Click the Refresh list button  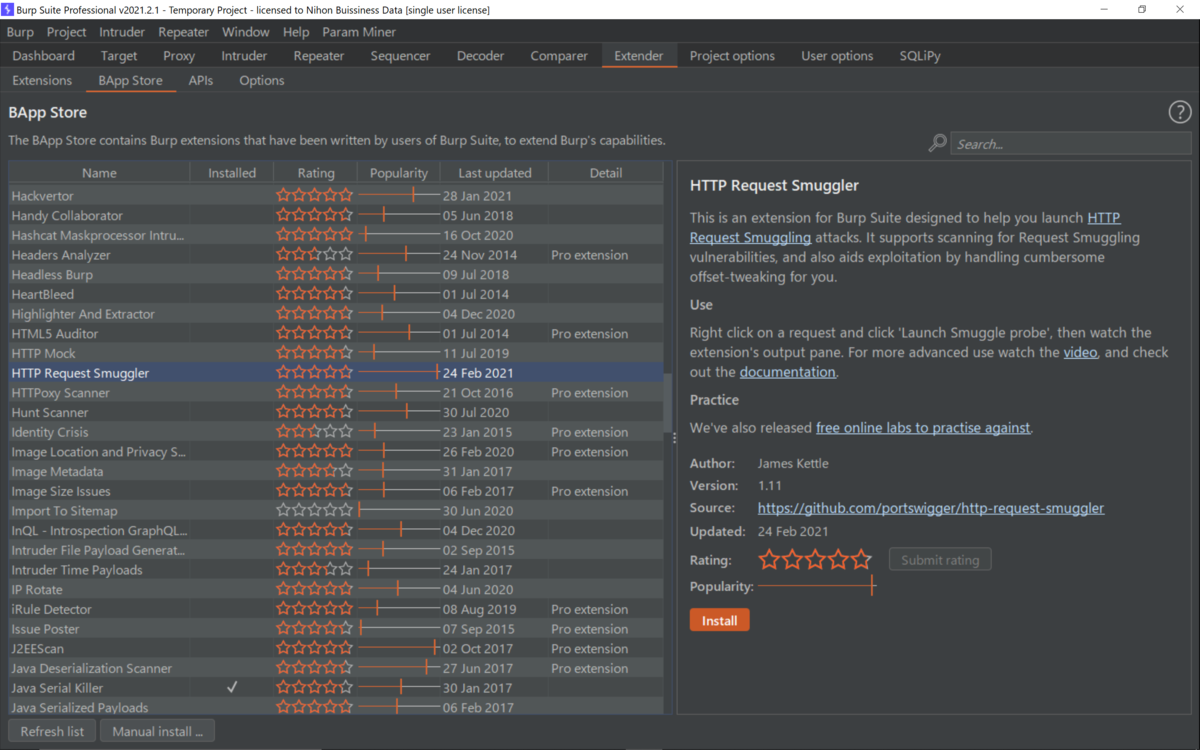pos(52,731)
